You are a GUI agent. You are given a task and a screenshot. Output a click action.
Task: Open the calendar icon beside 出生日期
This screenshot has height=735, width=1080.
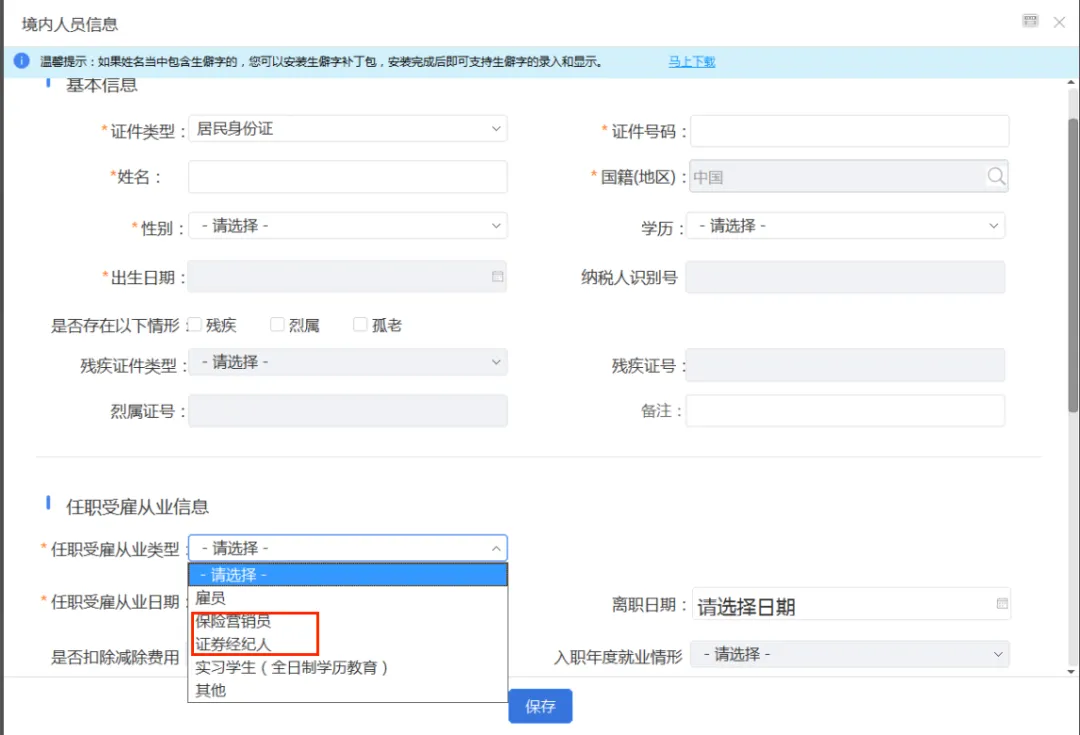tap(497, 276)
